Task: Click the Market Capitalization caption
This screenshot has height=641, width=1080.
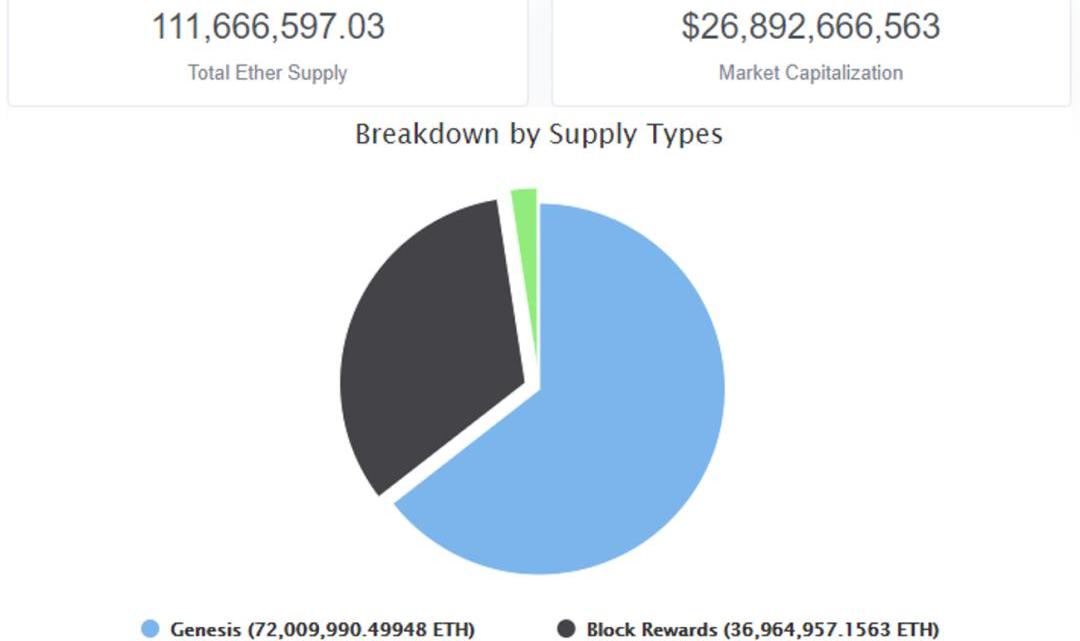Action: tap(811, 72)
